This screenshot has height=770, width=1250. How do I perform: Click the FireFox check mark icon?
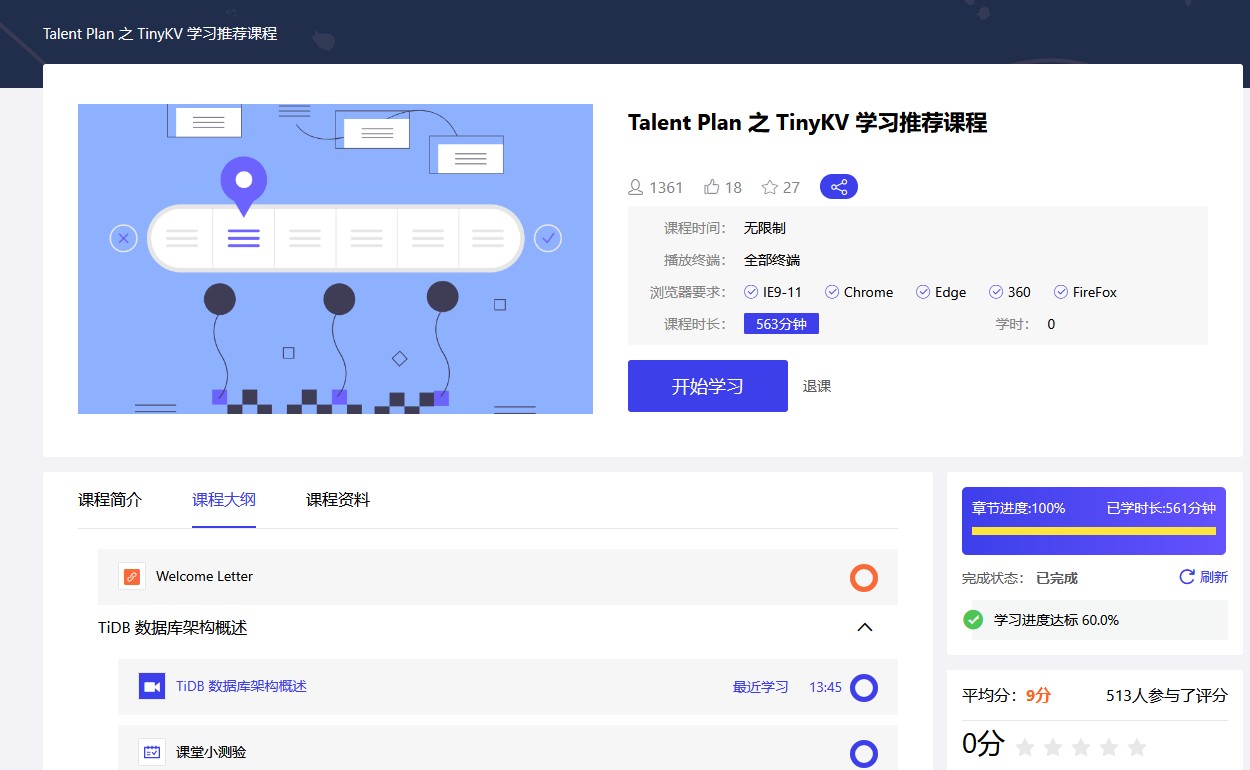coord(1061,292)
